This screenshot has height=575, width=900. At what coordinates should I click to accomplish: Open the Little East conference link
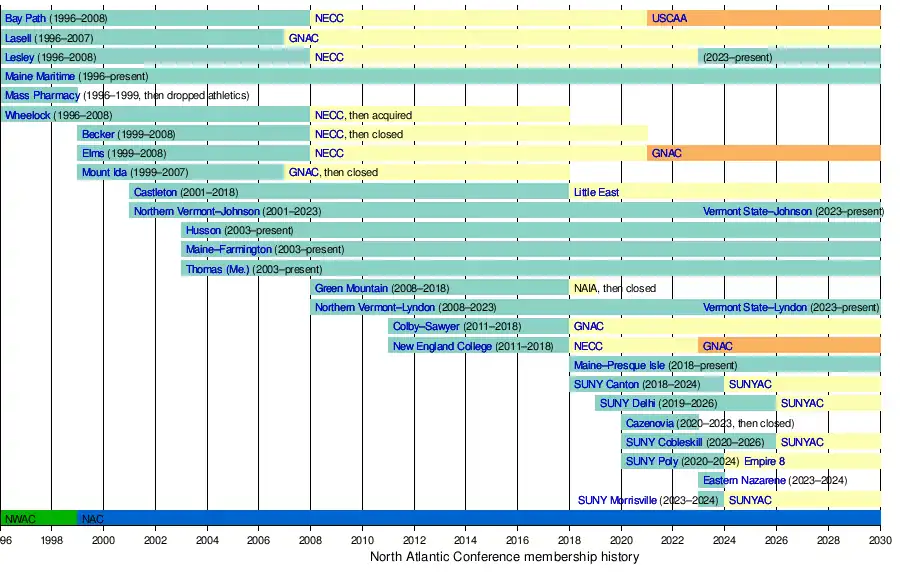pos(596,192)
